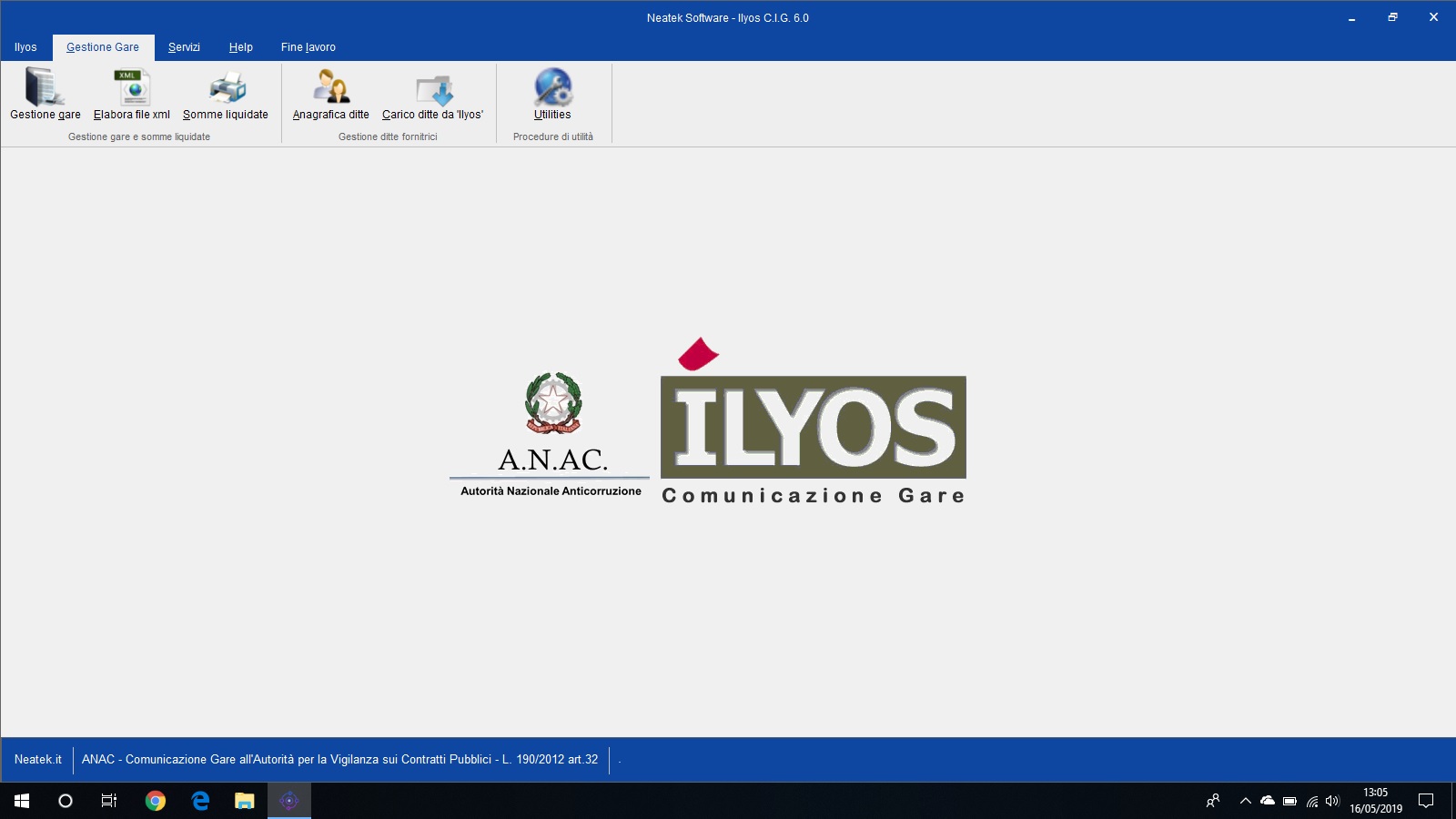The image size is (1456, 819).
Task: Click the Neatek.it status bar entry
Action: pyautogui.click(x=38, y=759)
